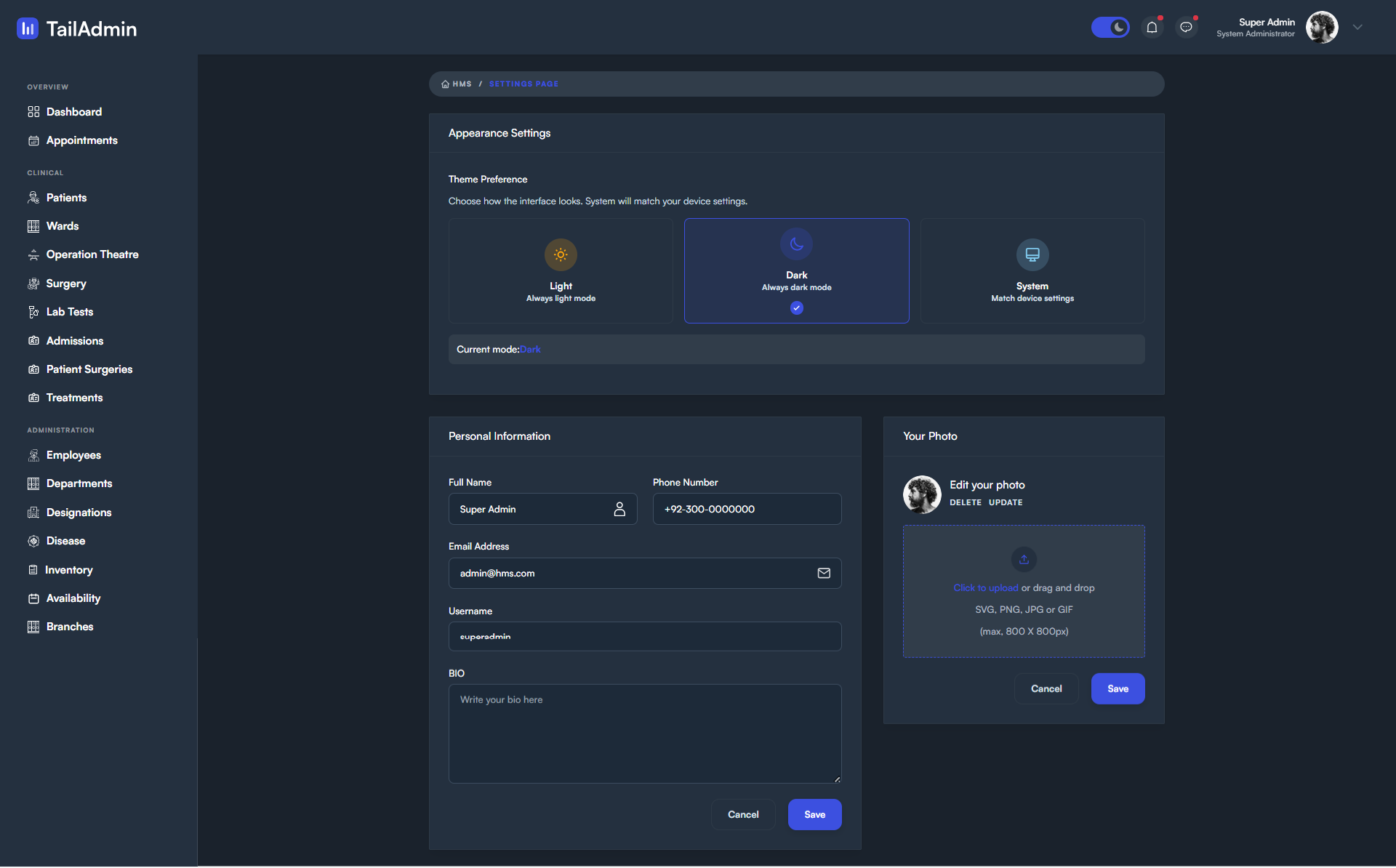
Task: Click the home icon in breadcrumb
Action: click(x=445, y=84)
